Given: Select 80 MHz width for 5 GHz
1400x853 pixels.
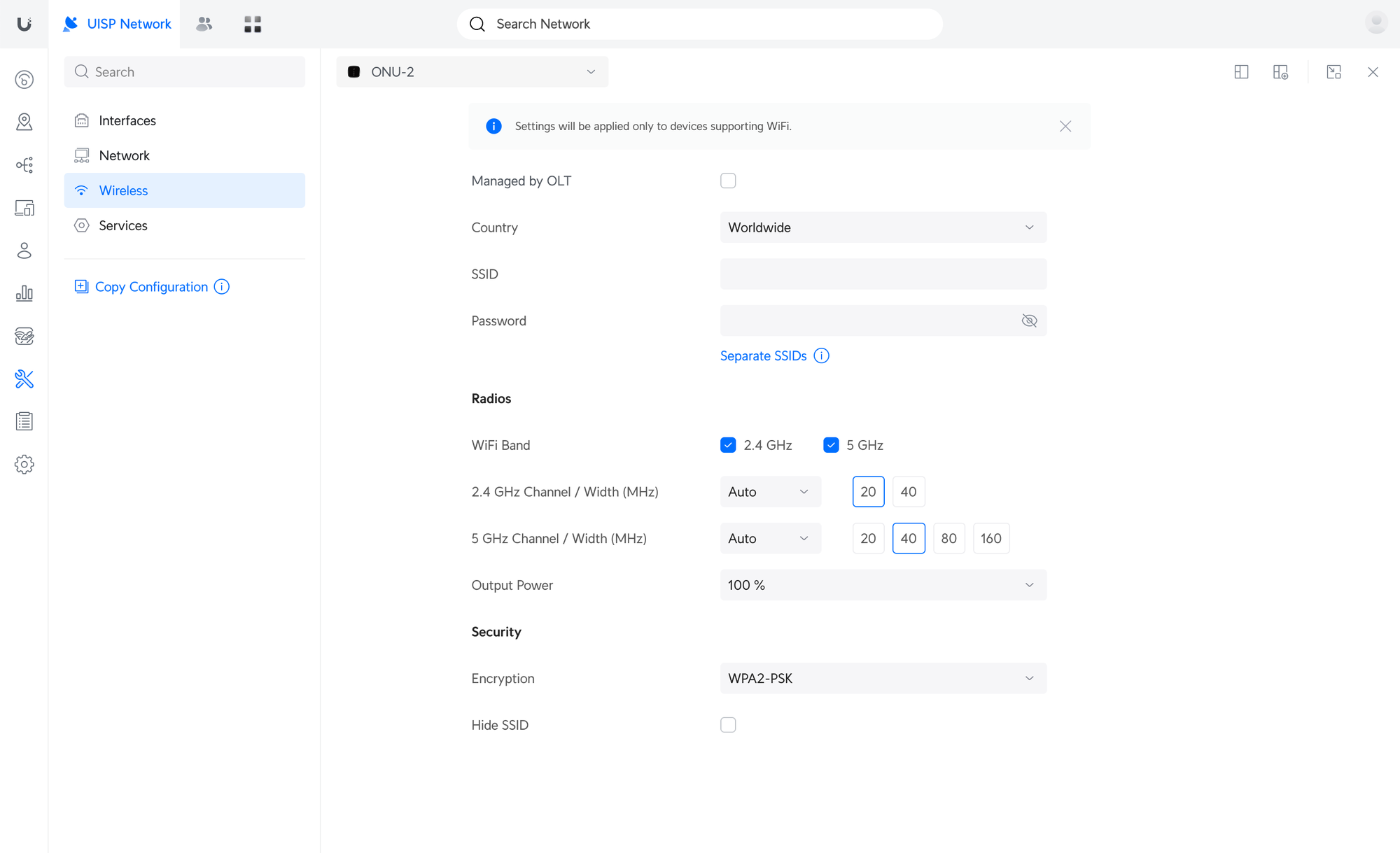Looking at the screenshot, I should click(x=948, y=538).
